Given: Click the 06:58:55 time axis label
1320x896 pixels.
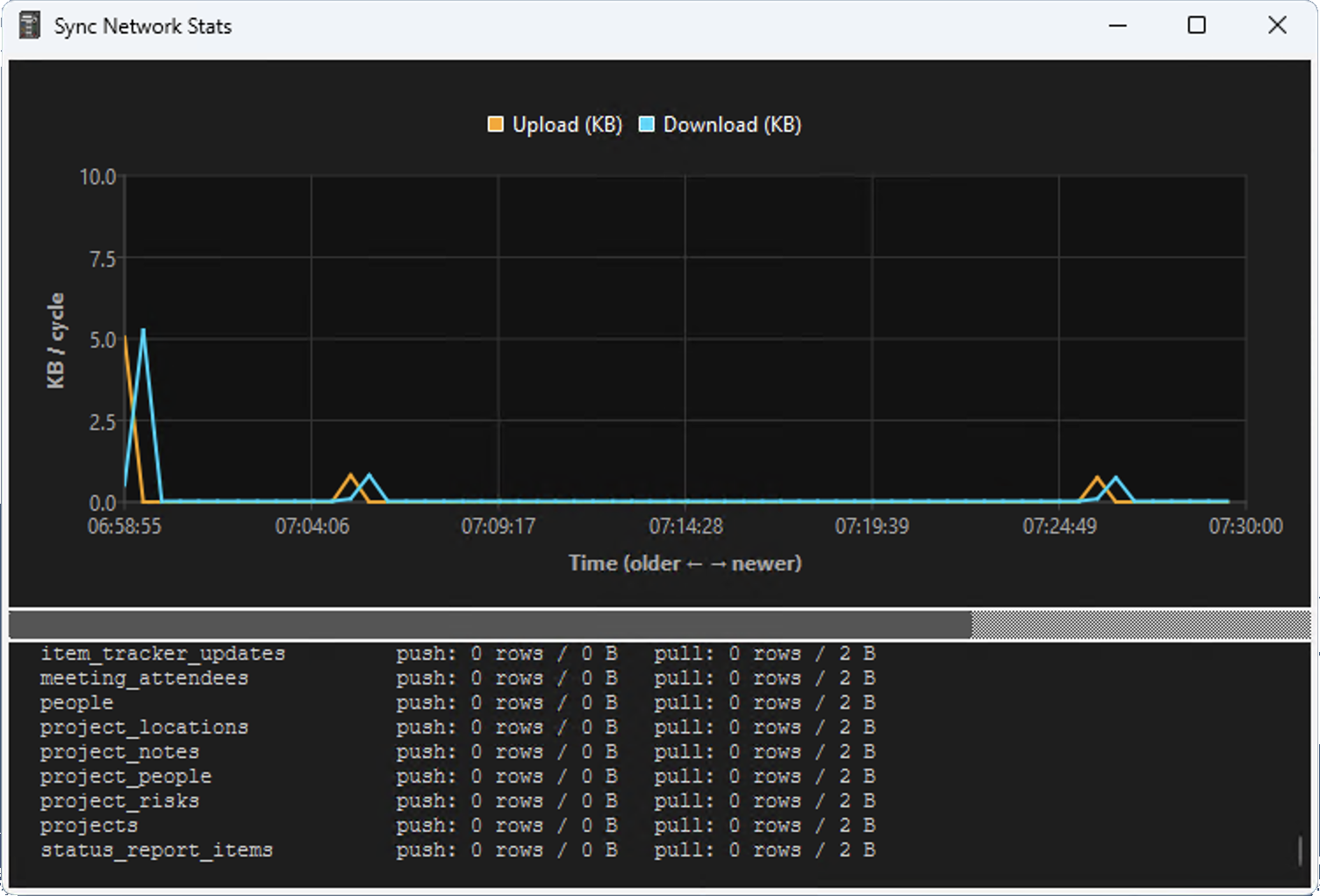Looking at the screenshot, I should tap(125, 527).
